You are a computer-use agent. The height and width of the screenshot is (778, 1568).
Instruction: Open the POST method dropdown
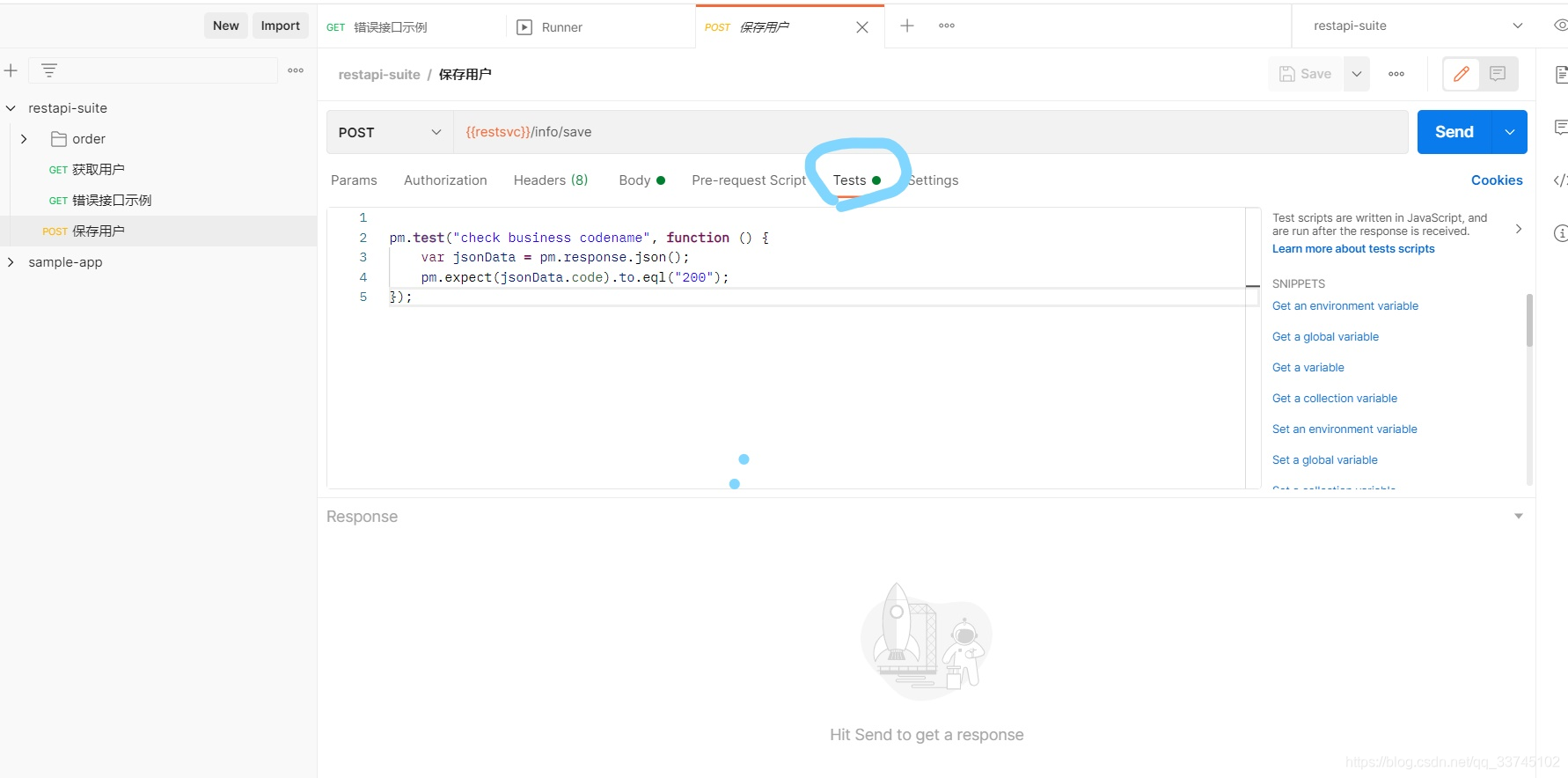pos(390,132)
